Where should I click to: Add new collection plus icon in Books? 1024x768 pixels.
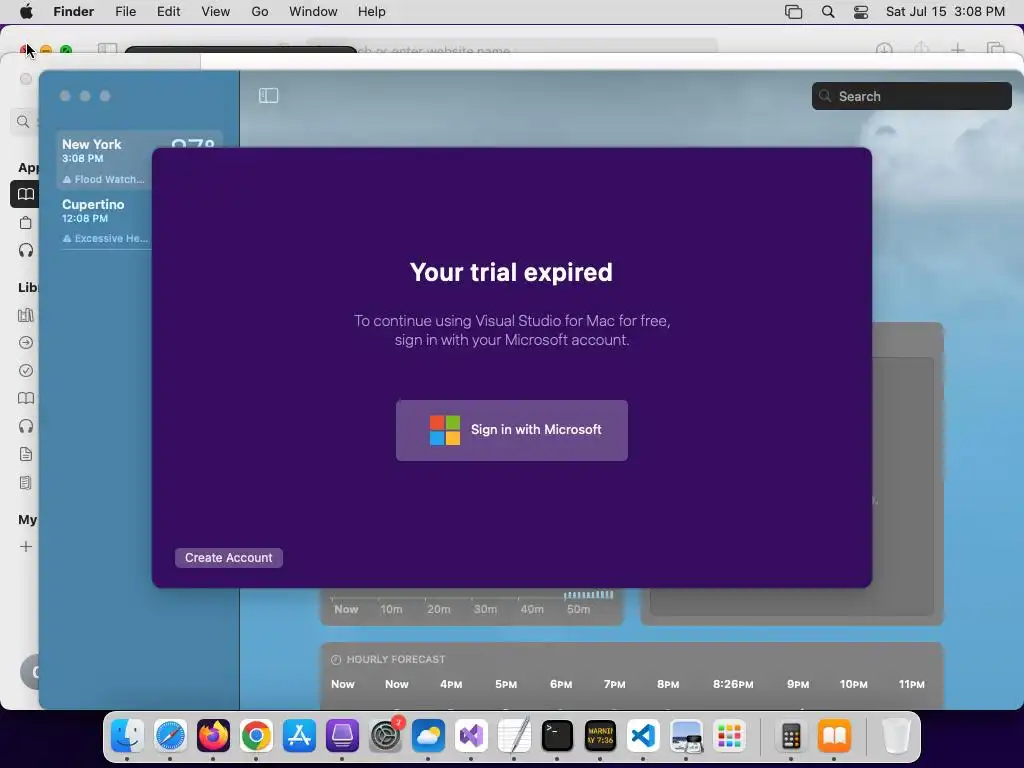tap(25, 547)
